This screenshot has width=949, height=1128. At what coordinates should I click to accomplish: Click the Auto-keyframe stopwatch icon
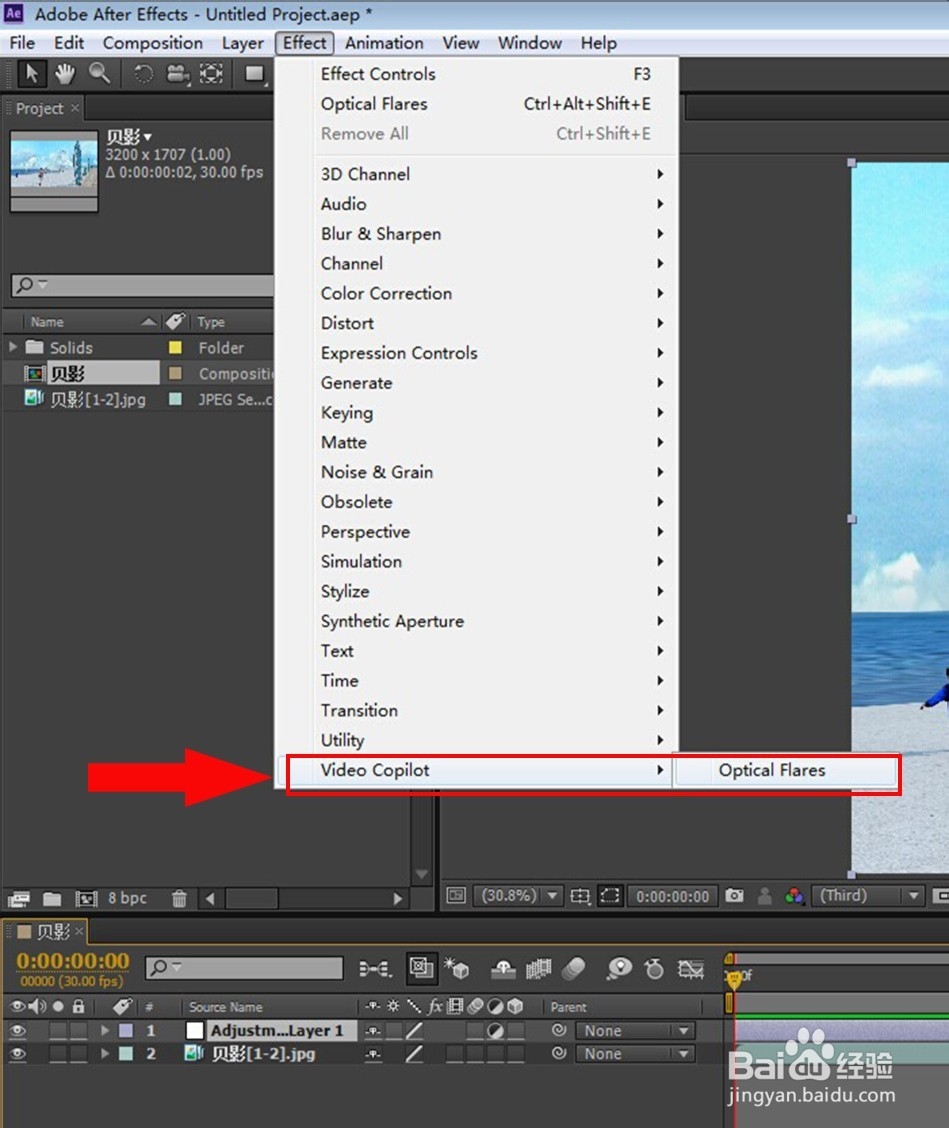(x=654, y=969)
